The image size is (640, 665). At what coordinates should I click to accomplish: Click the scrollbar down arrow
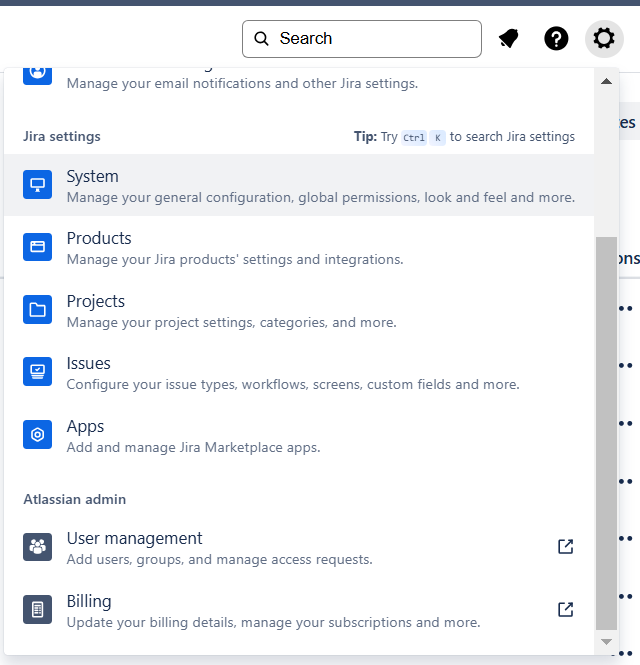point(606,642)
